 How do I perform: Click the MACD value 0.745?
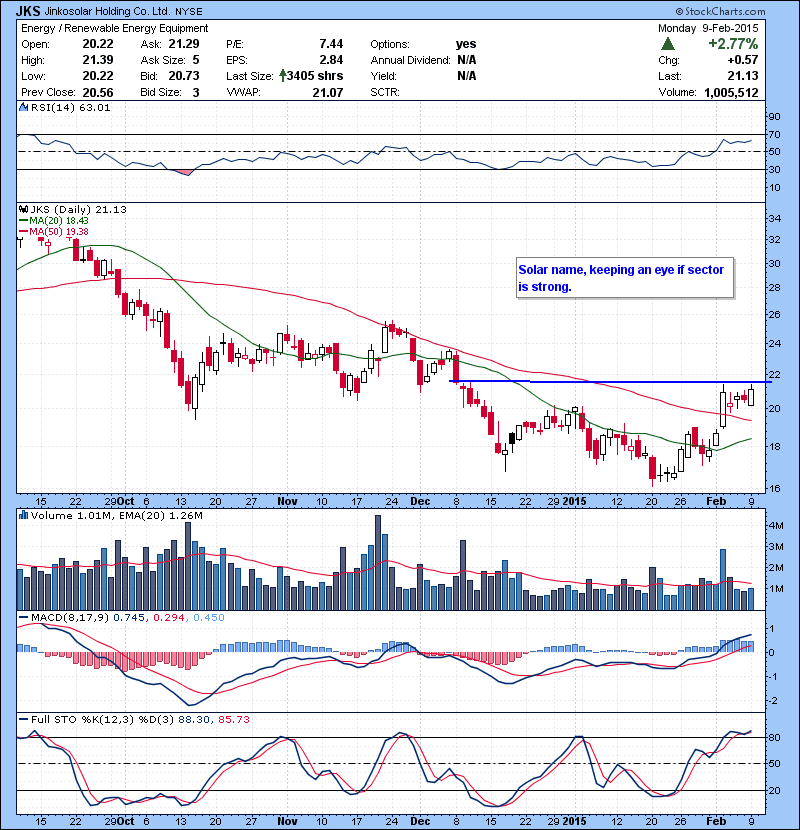pyautogui.click(x=129, y=617)
